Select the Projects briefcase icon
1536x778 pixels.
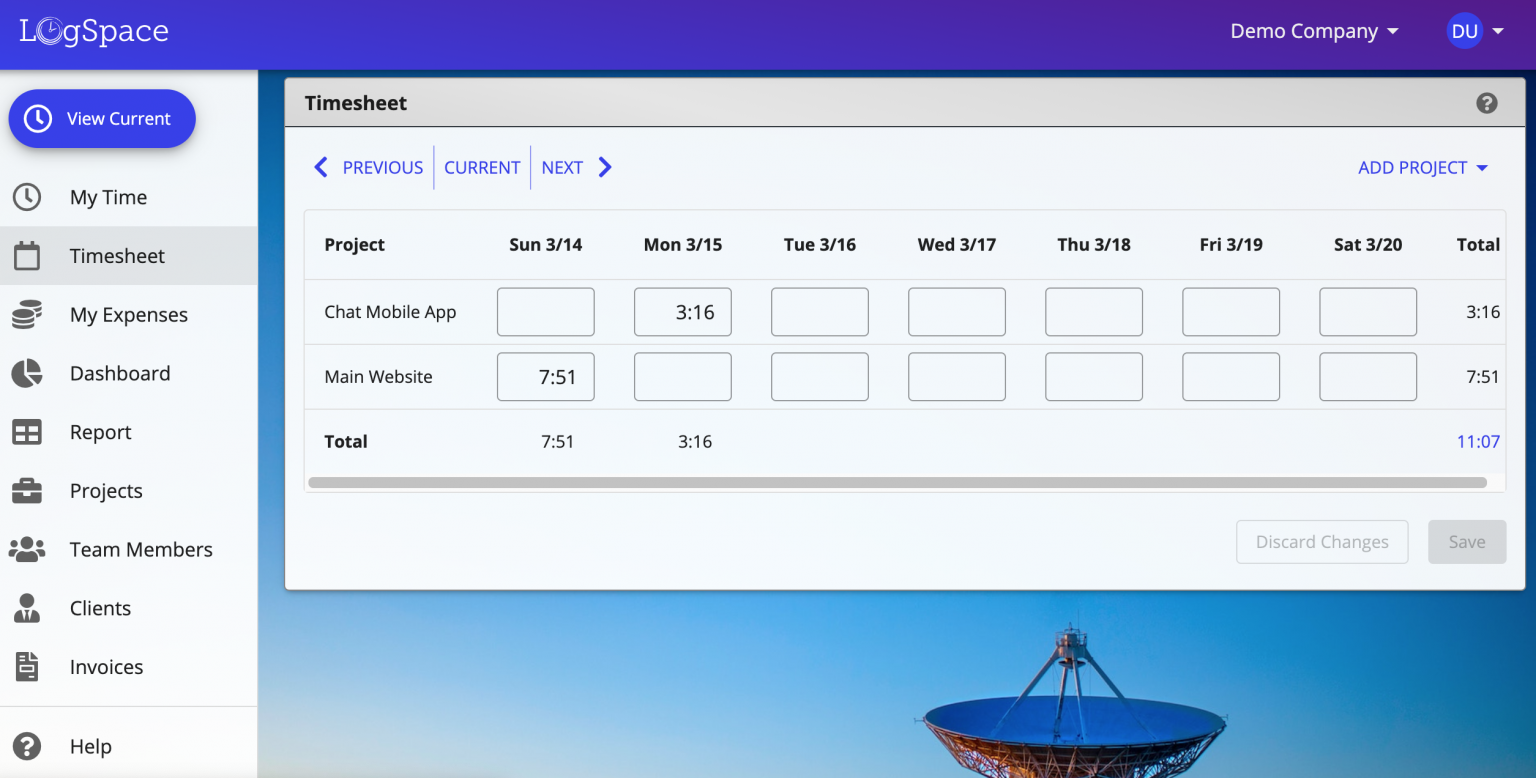pyautogui.click(x=26, y=491)
